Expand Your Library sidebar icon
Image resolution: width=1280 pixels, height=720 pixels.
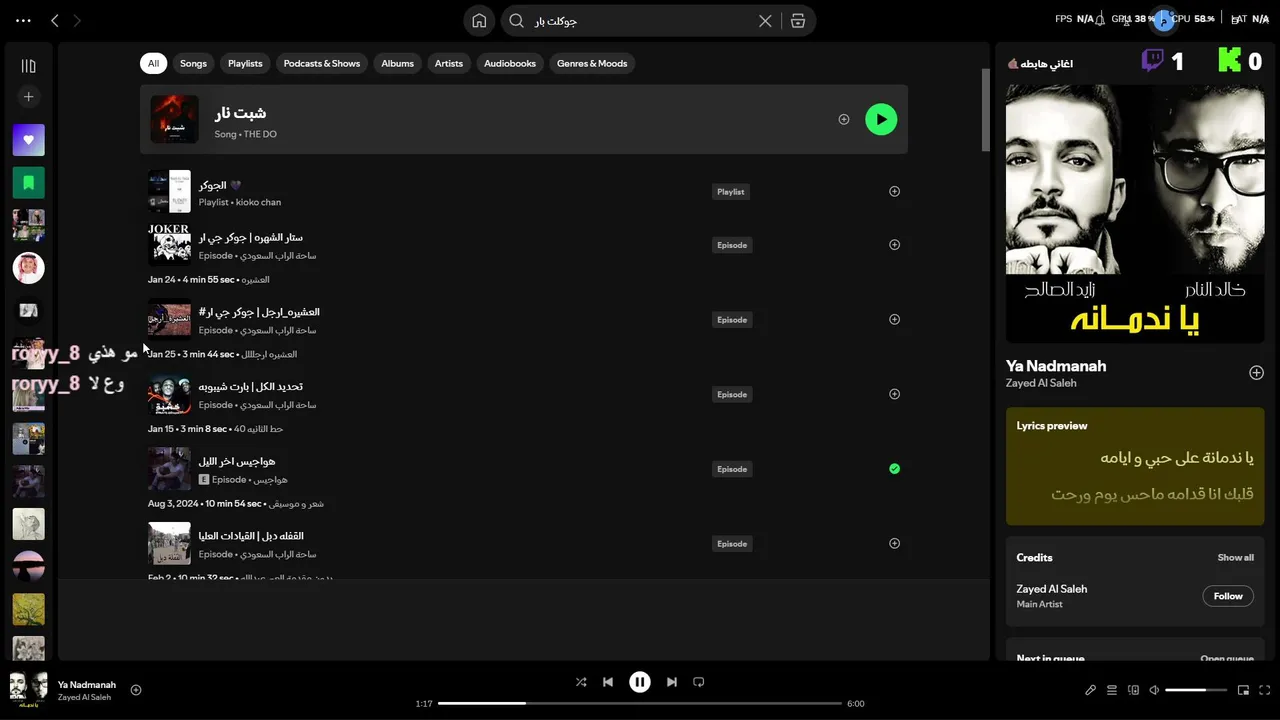pos(28,66)
